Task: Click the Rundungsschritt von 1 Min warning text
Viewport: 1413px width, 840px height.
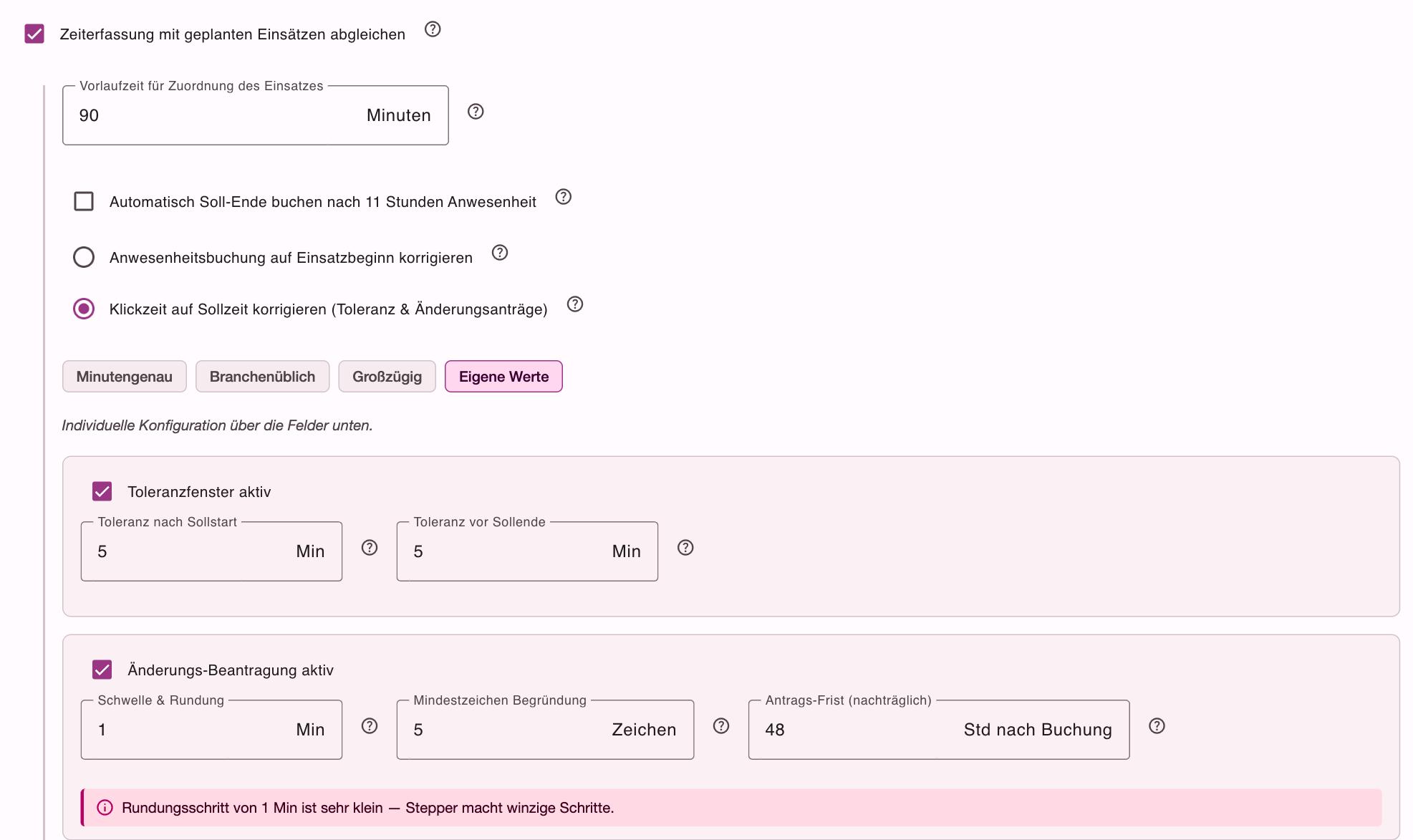Action: (x=368, y=808)
